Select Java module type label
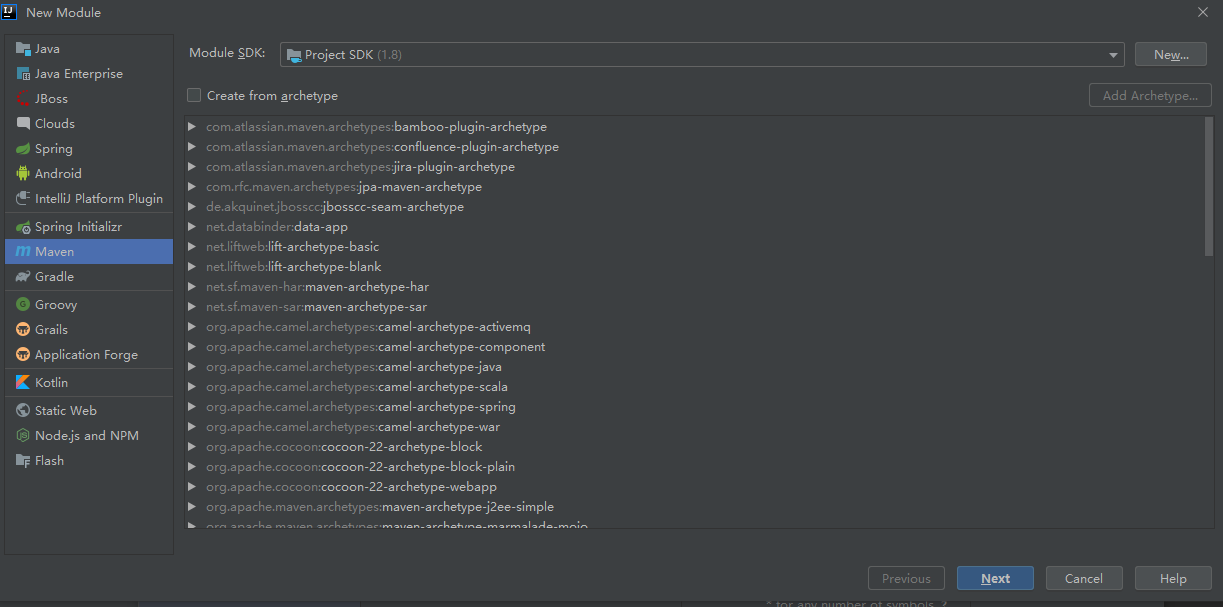Image resolution: width=1223 pixels, height=607 pixels. [x=47, y=48]
